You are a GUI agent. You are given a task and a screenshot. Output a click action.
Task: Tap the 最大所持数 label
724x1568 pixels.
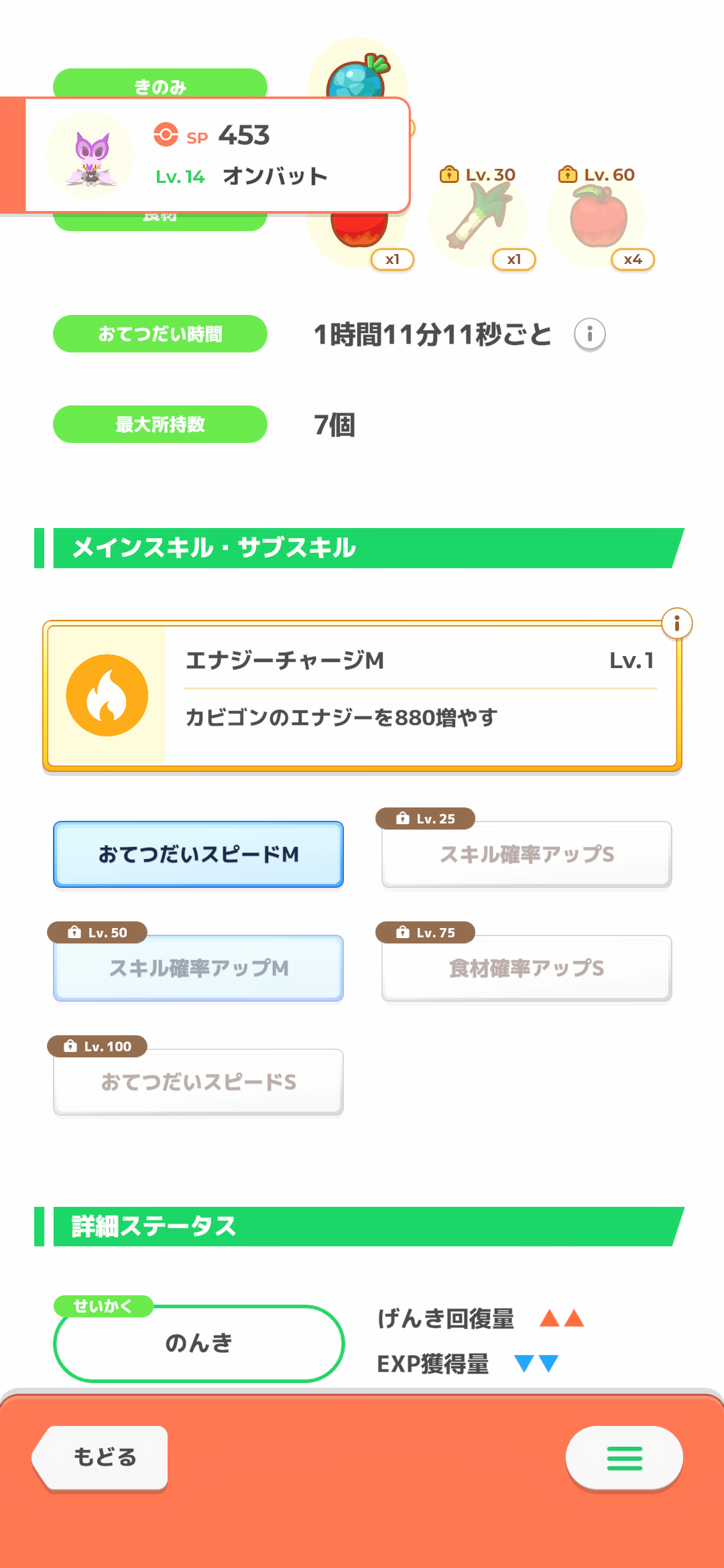[160, 424]
